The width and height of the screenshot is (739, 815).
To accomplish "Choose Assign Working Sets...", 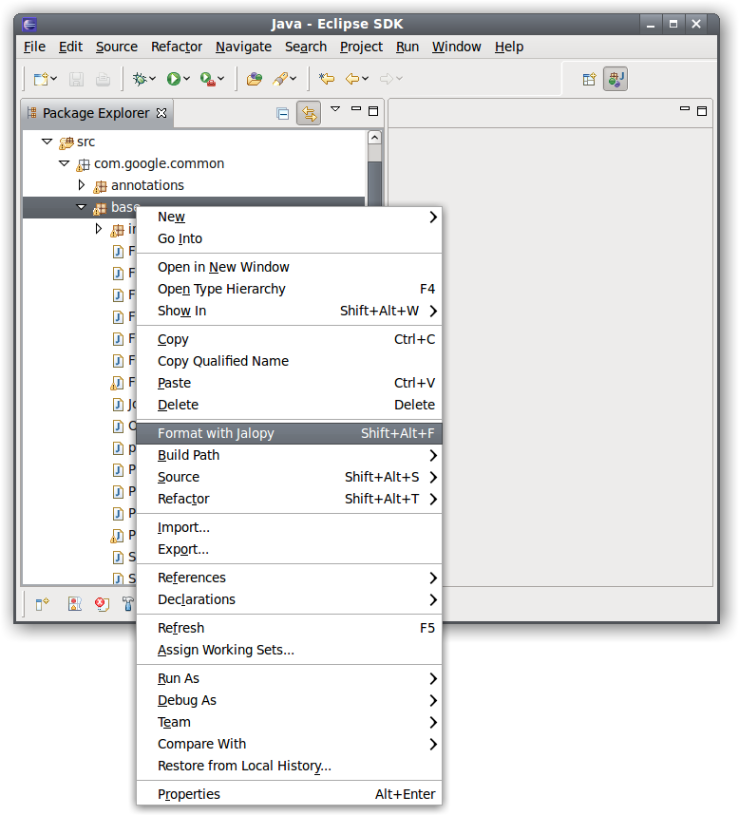I will (289, 650).
